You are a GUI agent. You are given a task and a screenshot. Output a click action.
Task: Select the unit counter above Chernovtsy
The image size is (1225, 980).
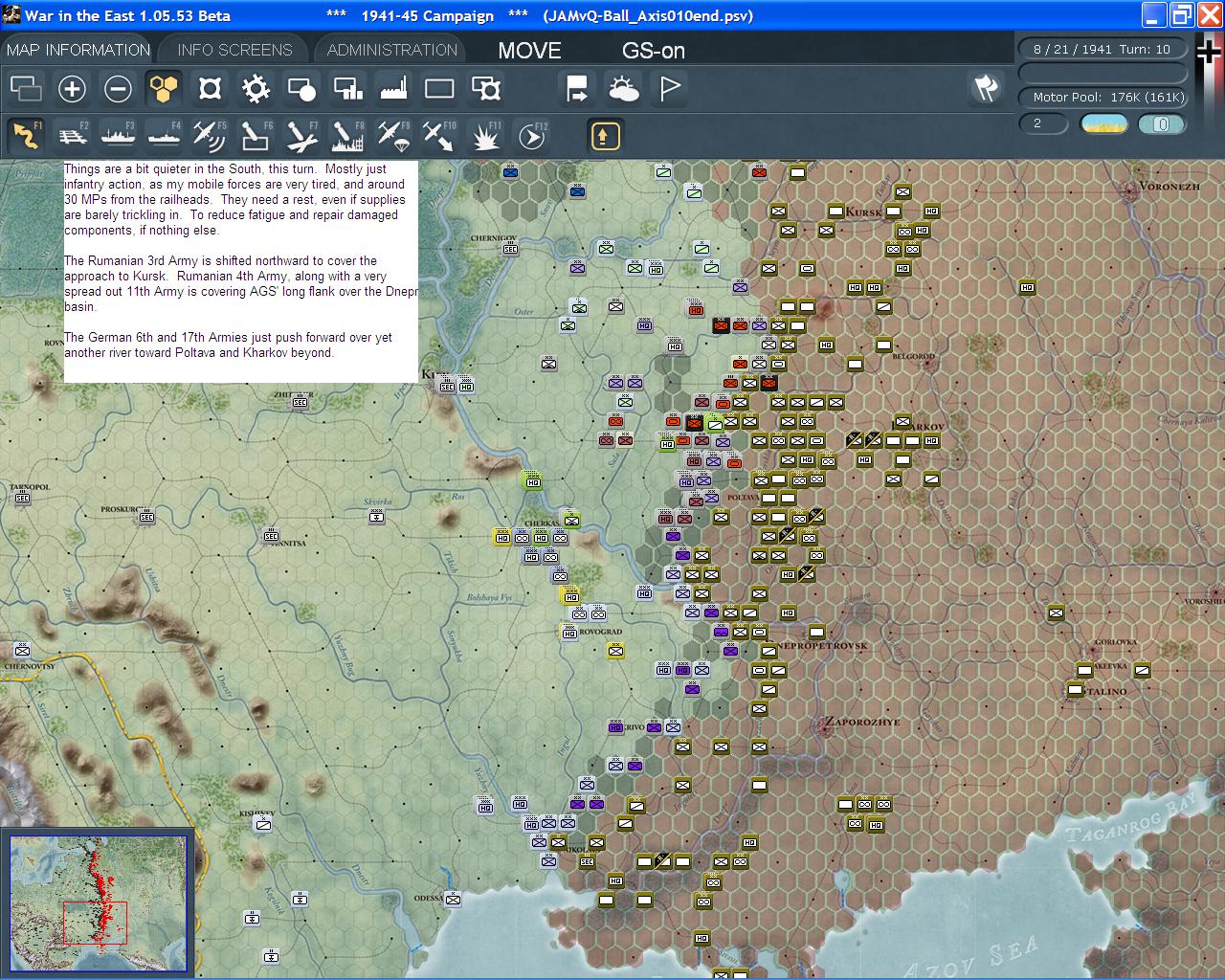tap(22, 651)
